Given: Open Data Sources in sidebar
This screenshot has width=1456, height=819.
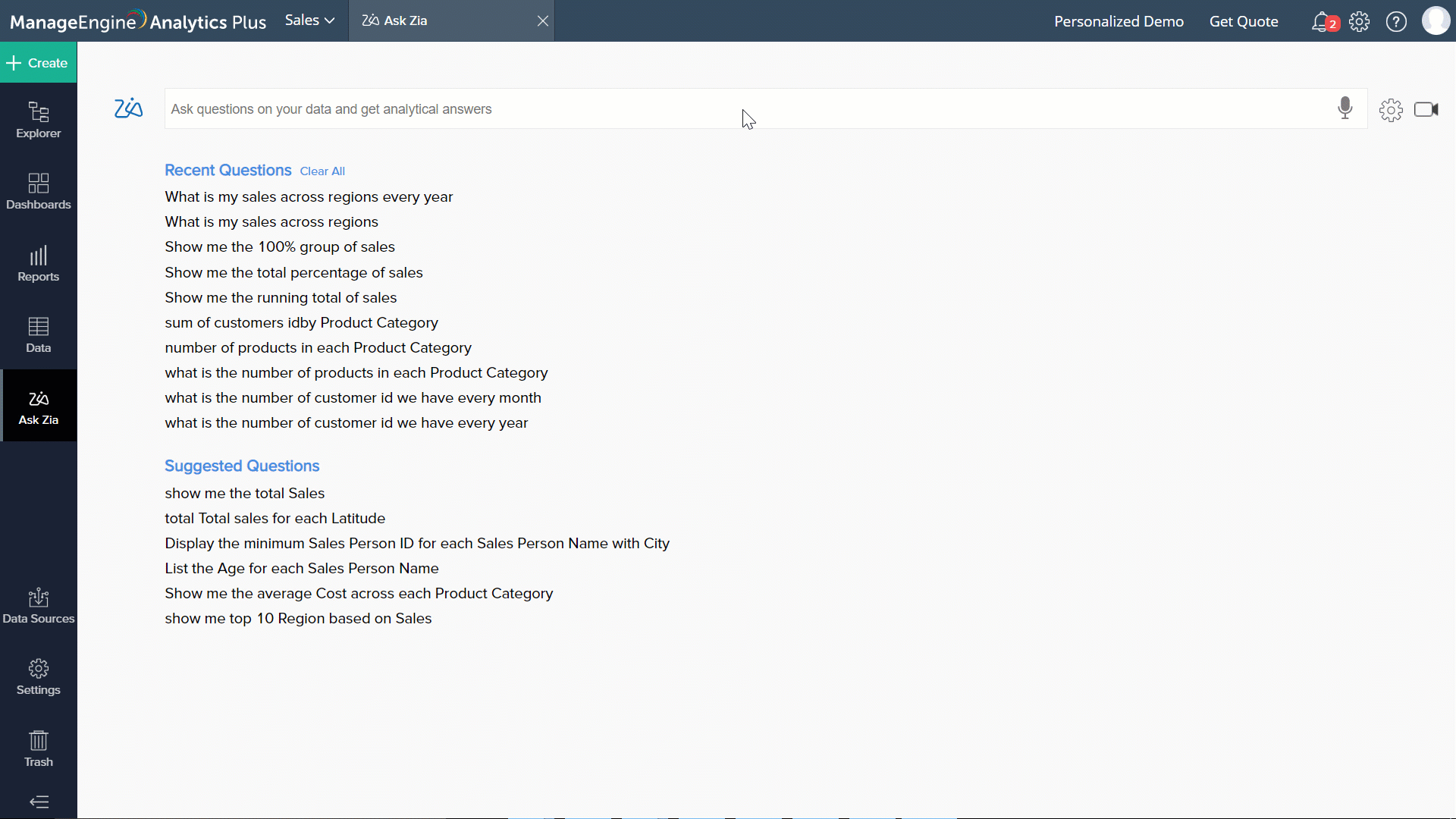Looking at the screenshot, I should point(39,605).
